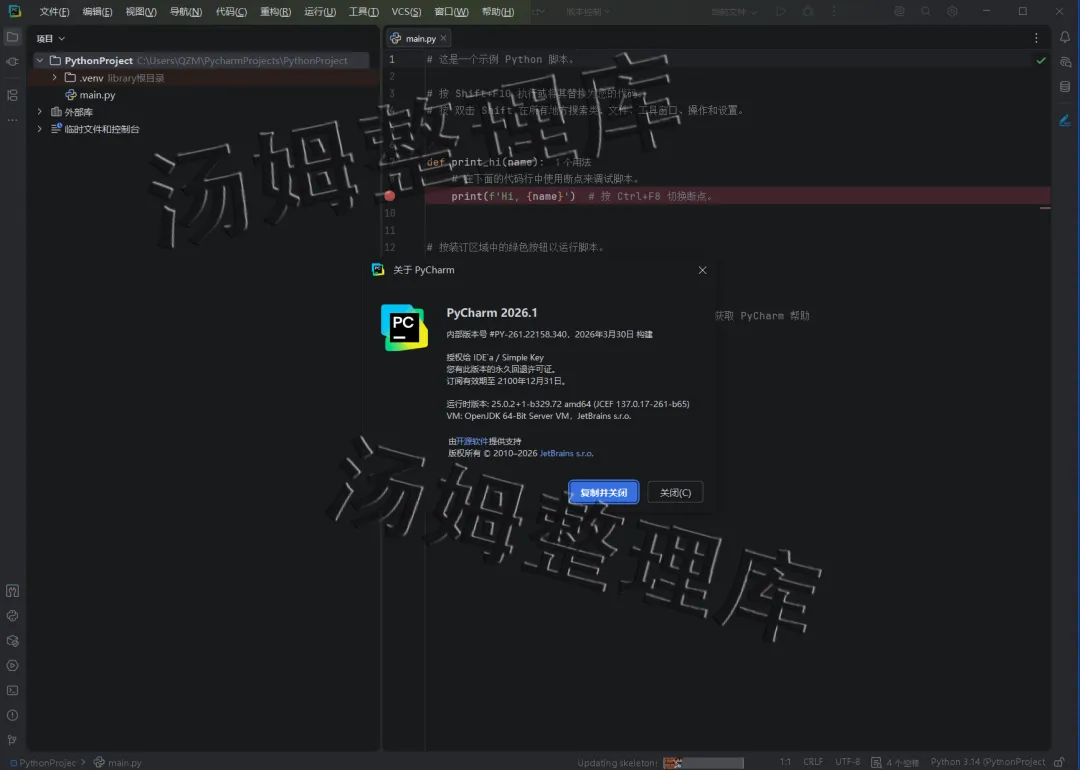
Task: Click the 关闭(C) button in About dialog
Action: tap(675, 492)
